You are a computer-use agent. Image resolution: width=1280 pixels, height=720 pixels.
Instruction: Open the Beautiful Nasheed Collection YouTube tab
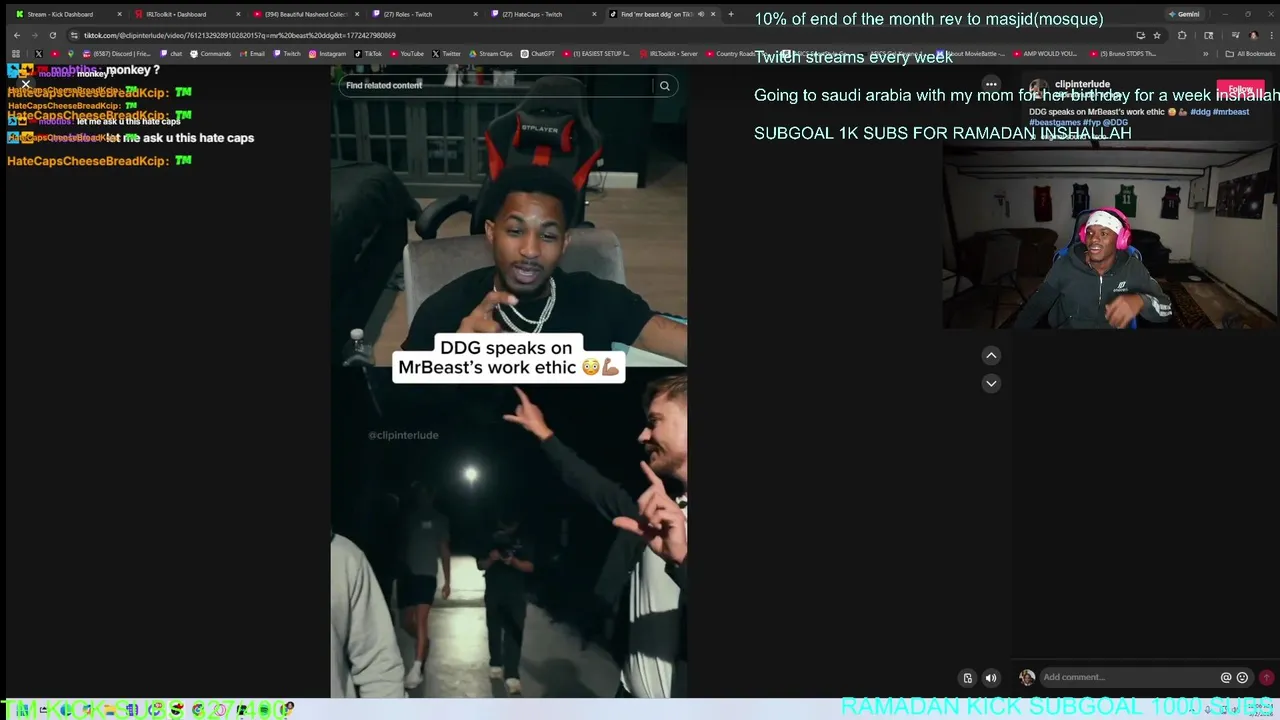[x=305, y=14]
